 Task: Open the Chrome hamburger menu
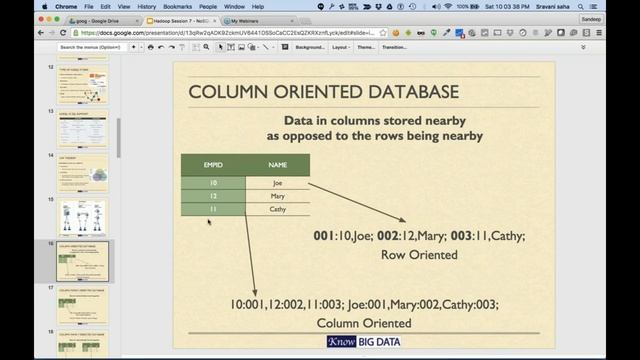pyautogui.click(x=599, y=33)
